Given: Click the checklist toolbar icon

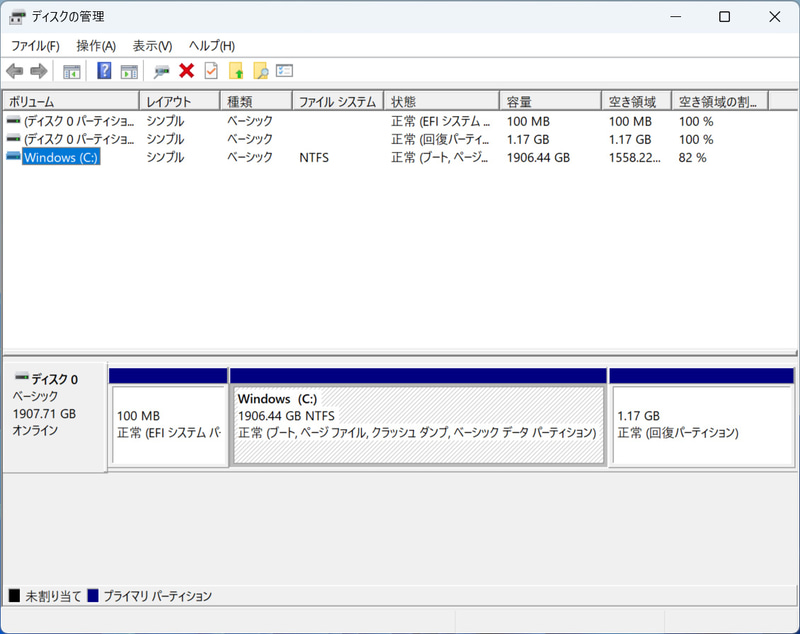Looking at the screenshot, I should (x=283, y=70).
